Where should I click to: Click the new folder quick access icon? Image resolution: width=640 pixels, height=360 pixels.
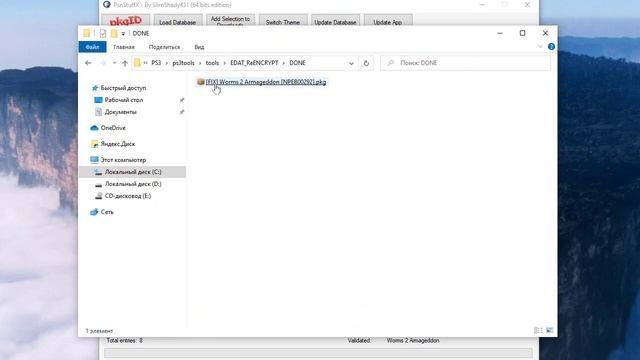click(114, 33)
